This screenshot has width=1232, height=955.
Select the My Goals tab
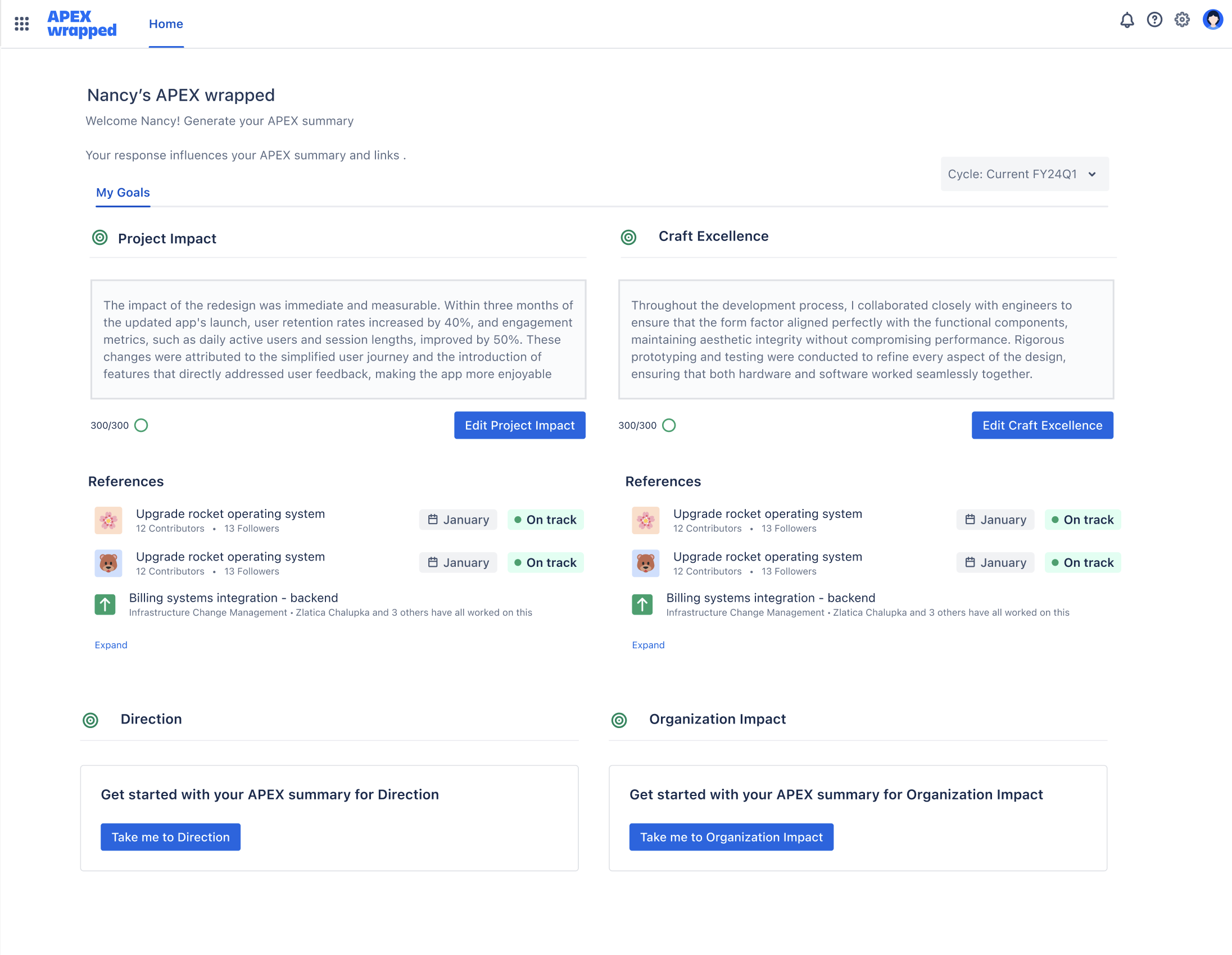pos(123,193)
